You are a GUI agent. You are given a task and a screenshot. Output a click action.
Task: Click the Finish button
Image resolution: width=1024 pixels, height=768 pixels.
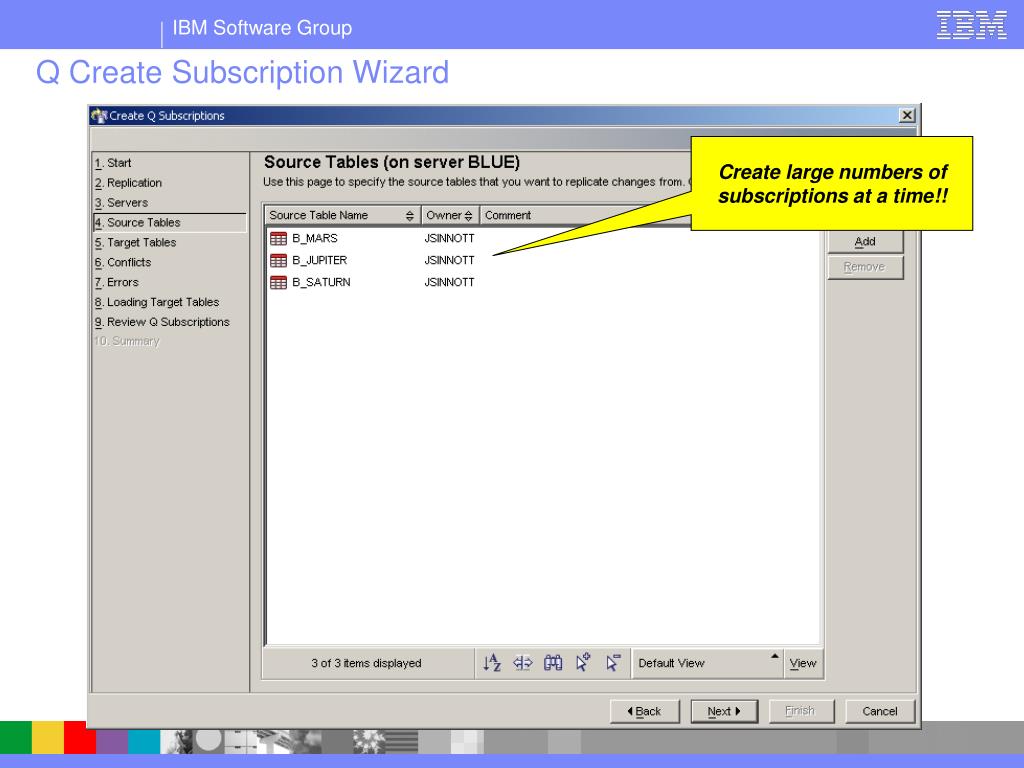[x=801, y=711]
